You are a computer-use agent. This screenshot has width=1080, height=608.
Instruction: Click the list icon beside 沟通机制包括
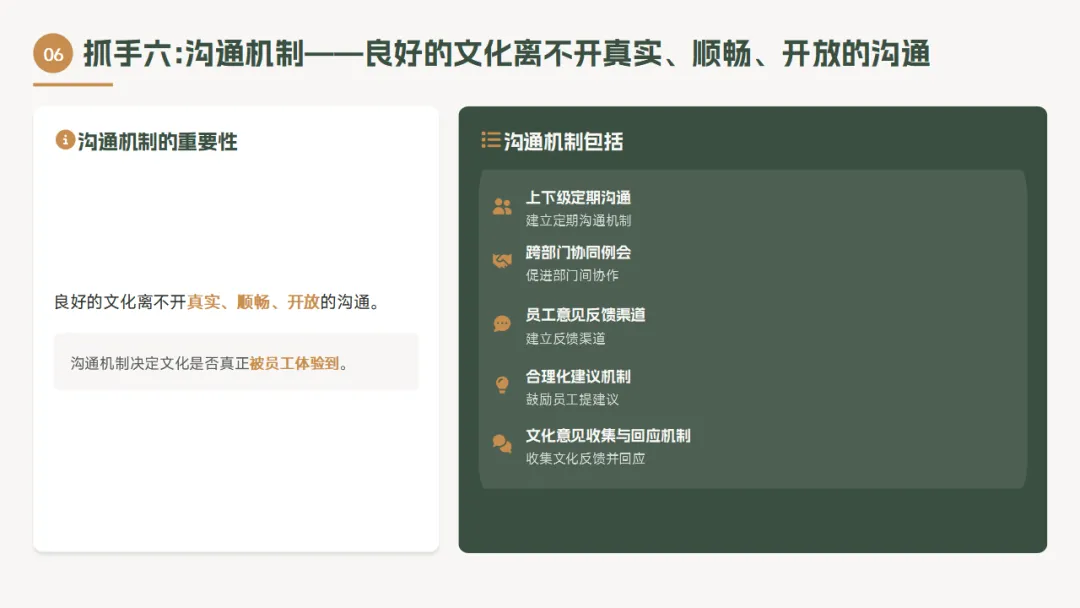(x=490, y=140)
